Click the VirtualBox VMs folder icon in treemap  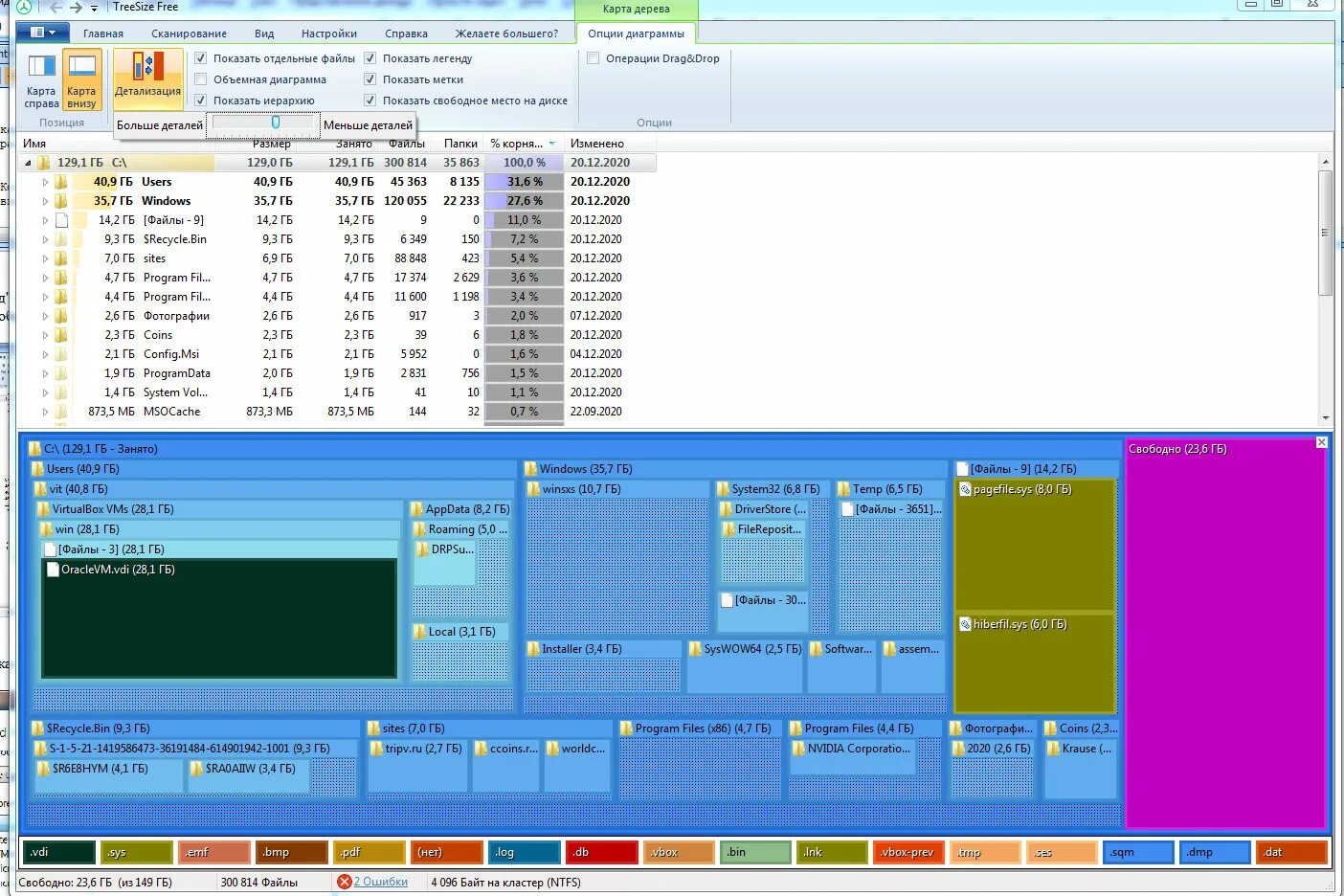(x=43, y=509)
